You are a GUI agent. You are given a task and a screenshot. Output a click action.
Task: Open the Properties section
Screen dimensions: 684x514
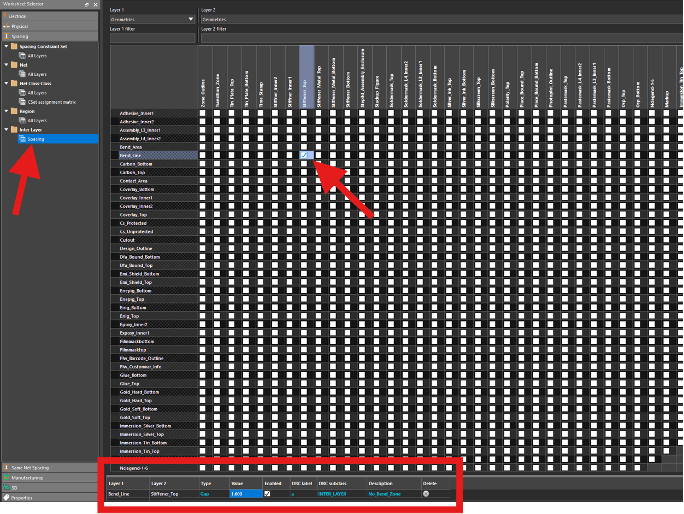click(50, 497)
